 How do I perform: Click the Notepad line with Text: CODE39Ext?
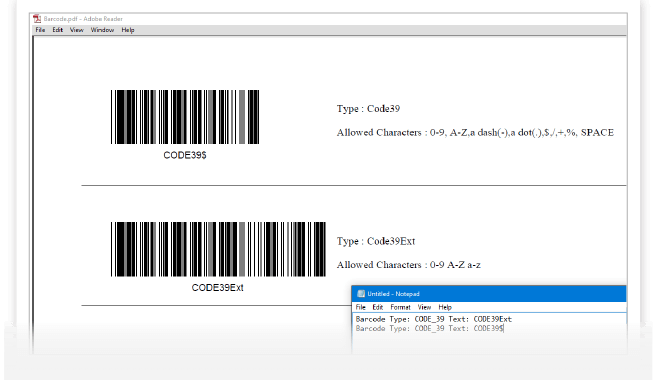point(434,319)
